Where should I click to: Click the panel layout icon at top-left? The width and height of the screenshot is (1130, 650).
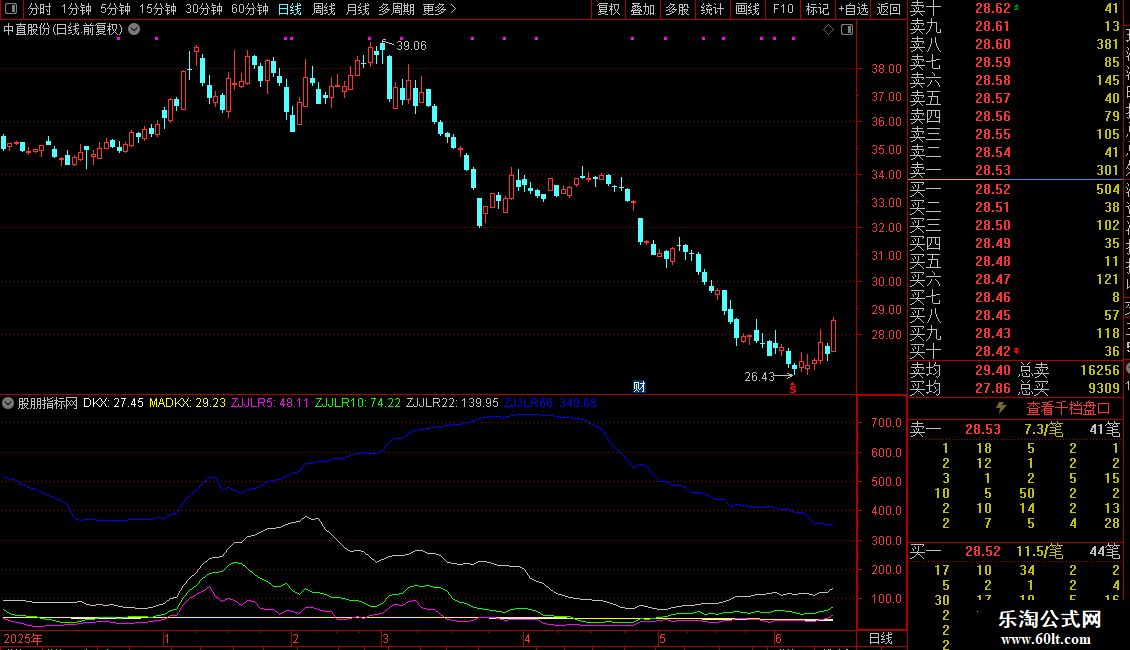coord(12,9)
